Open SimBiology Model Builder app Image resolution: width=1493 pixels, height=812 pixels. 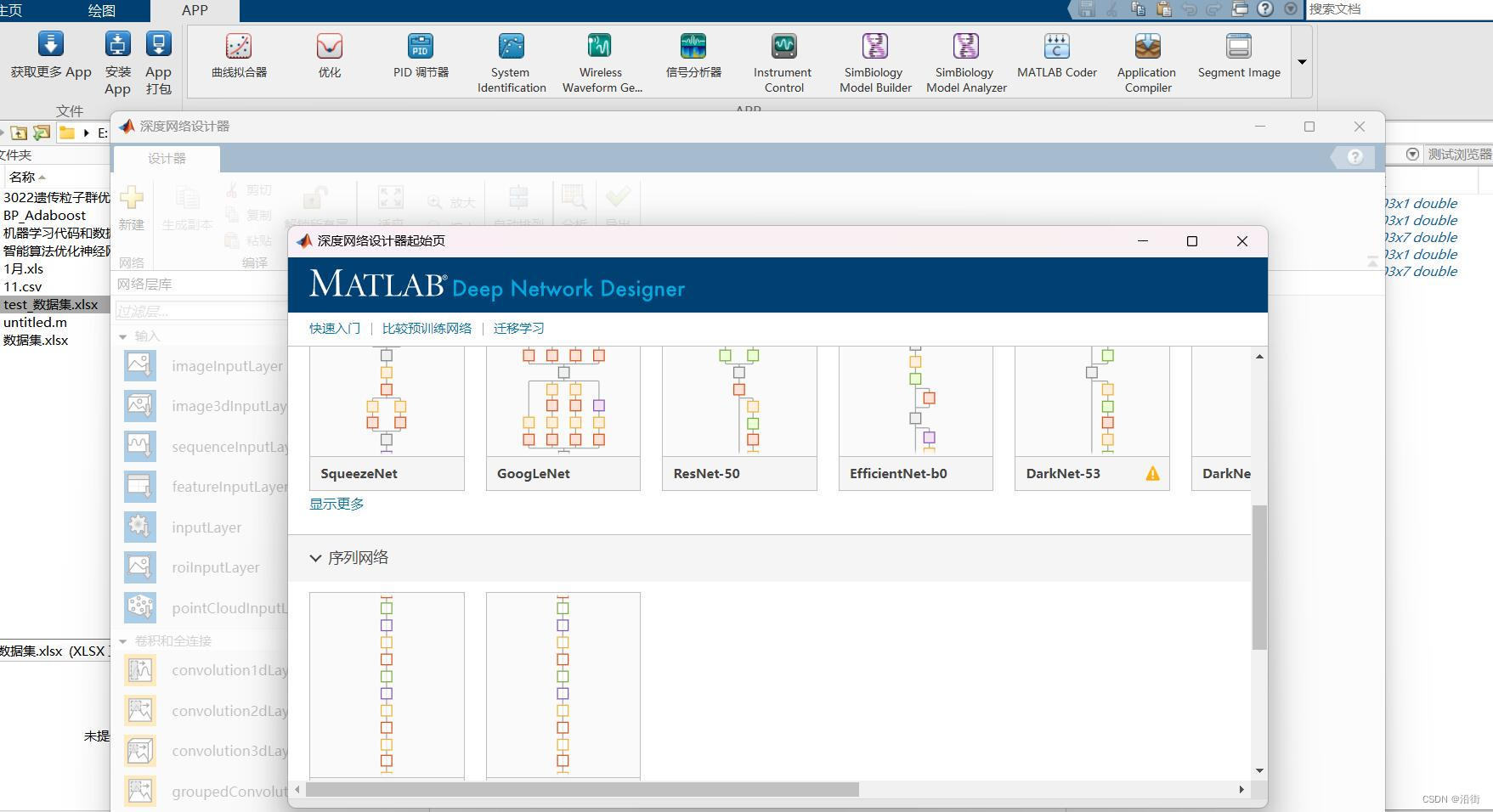(874, 47)
